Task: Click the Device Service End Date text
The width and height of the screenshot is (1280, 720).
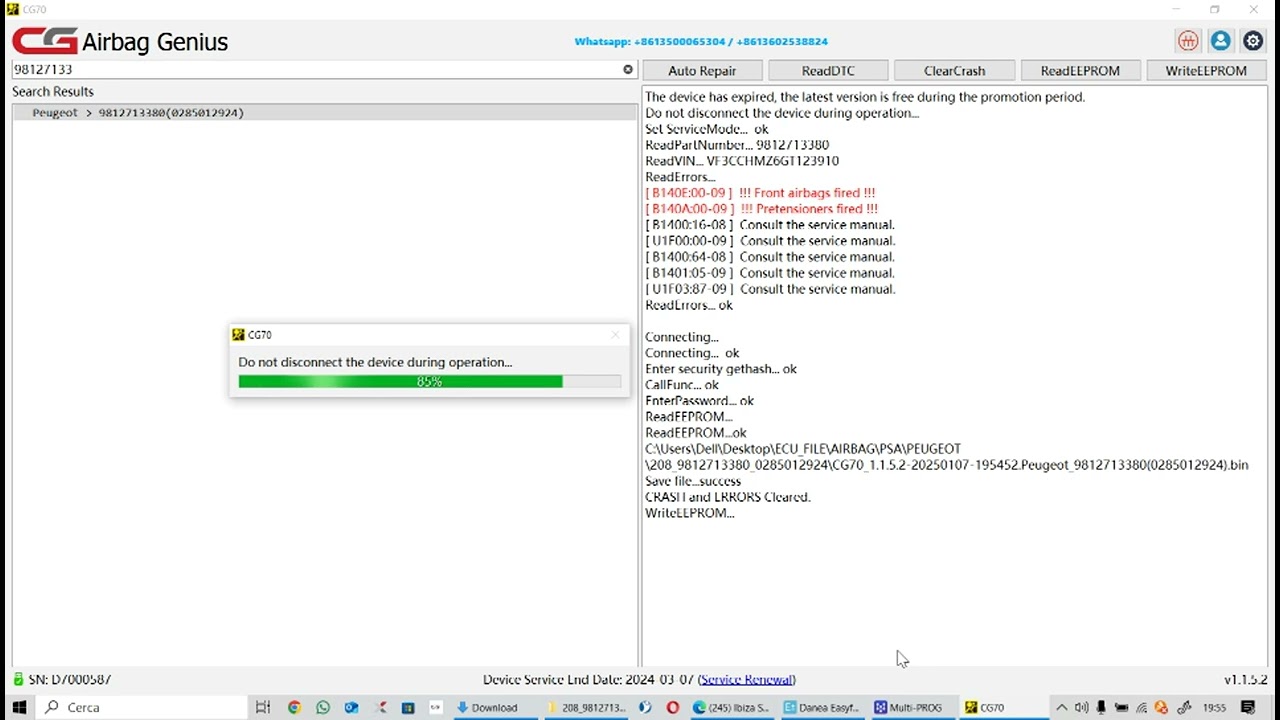Action: click(x=589, y=680)
